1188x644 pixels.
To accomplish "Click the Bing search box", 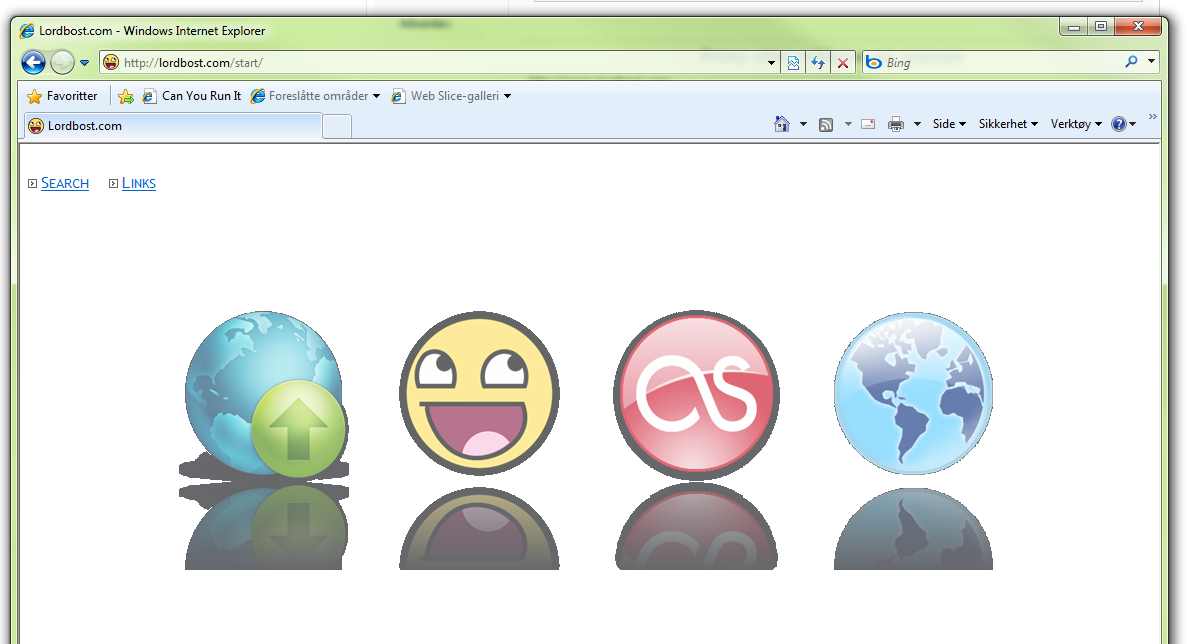I will tap(1000, 63).
